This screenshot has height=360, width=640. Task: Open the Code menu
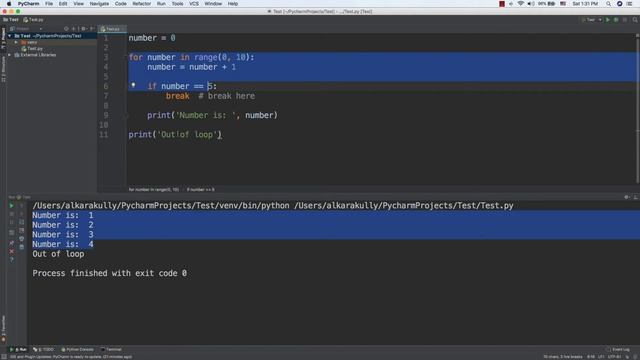[120, 4]
